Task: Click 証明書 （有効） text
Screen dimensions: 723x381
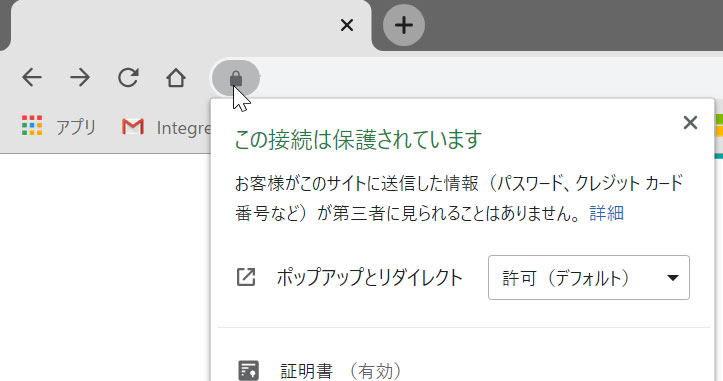Action: tap(341, 371)
